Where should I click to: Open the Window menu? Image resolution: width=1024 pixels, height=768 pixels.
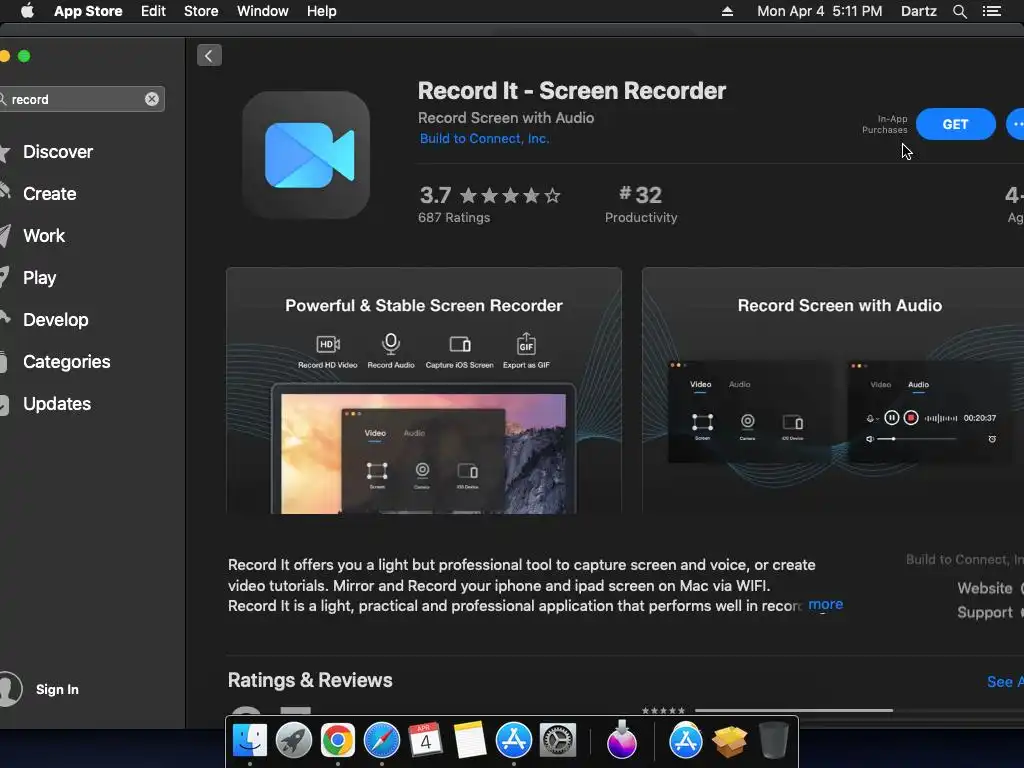[263, 11]
